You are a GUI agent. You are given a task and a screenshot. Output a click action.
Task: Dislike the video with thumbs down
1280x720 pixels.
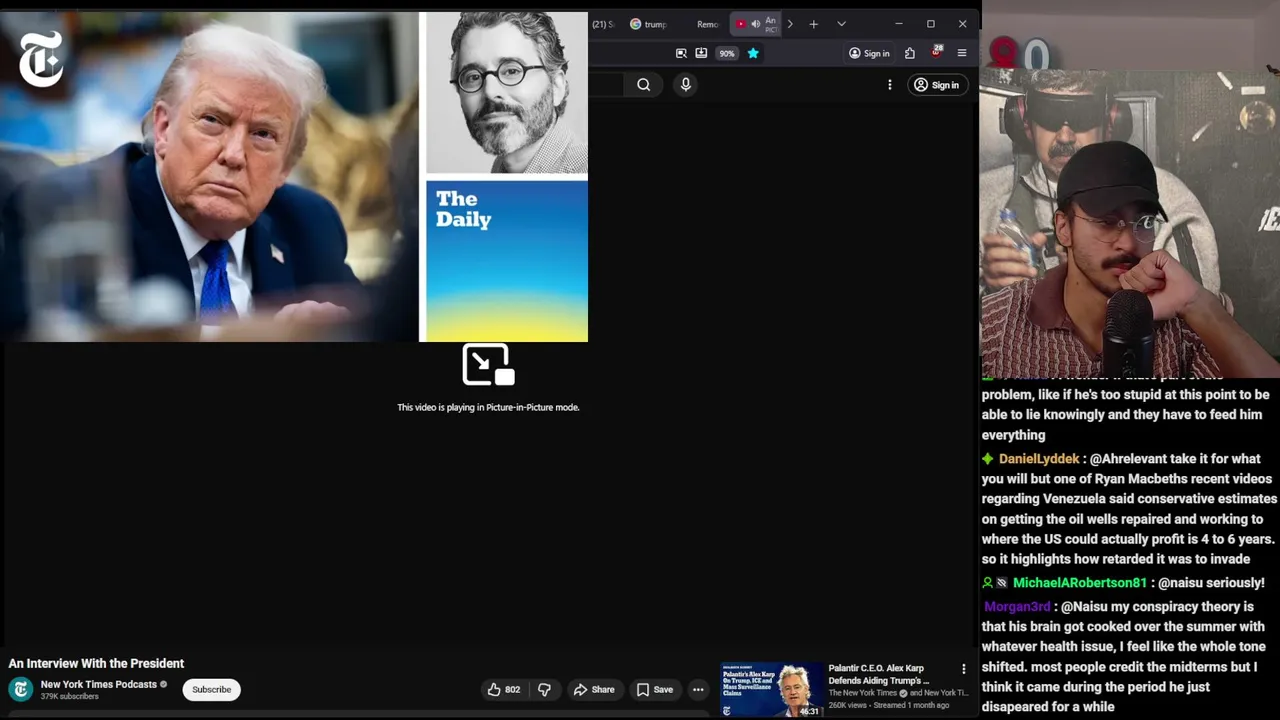pos(544,689)
